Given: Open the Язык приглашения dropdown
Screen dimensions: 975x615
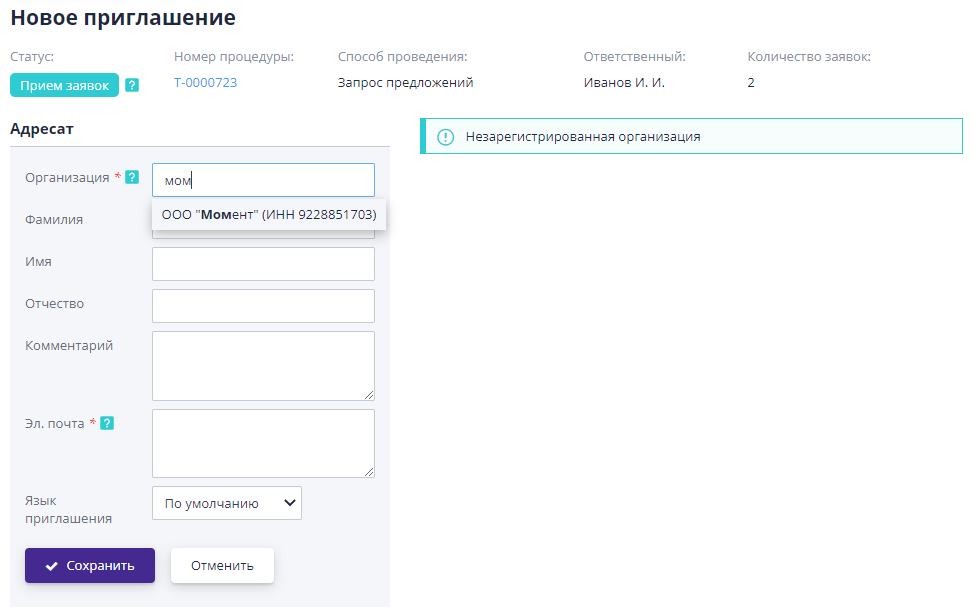Looking at the screenshot, I should (226, 503).
